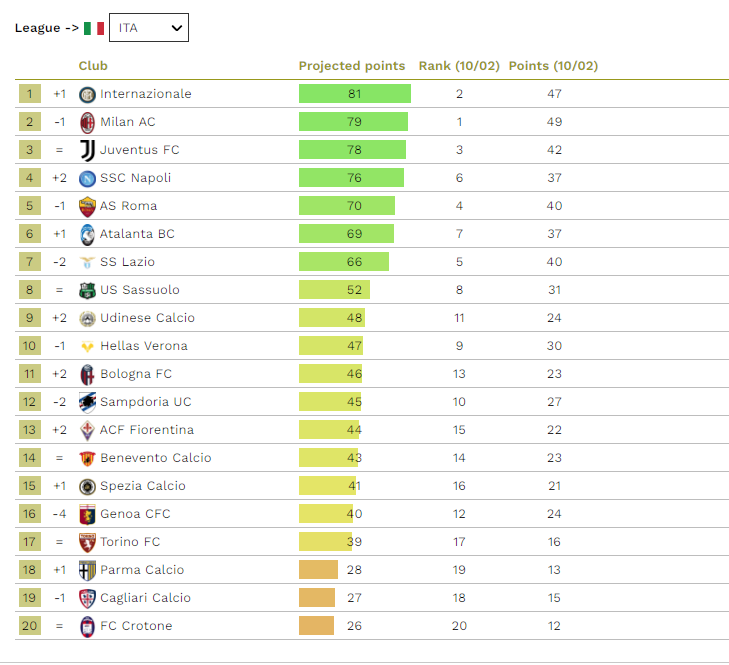The height and width of the screenshot is (665, 729).
Task: Click the Genoa CFC crest
Action: pos(87,514)
